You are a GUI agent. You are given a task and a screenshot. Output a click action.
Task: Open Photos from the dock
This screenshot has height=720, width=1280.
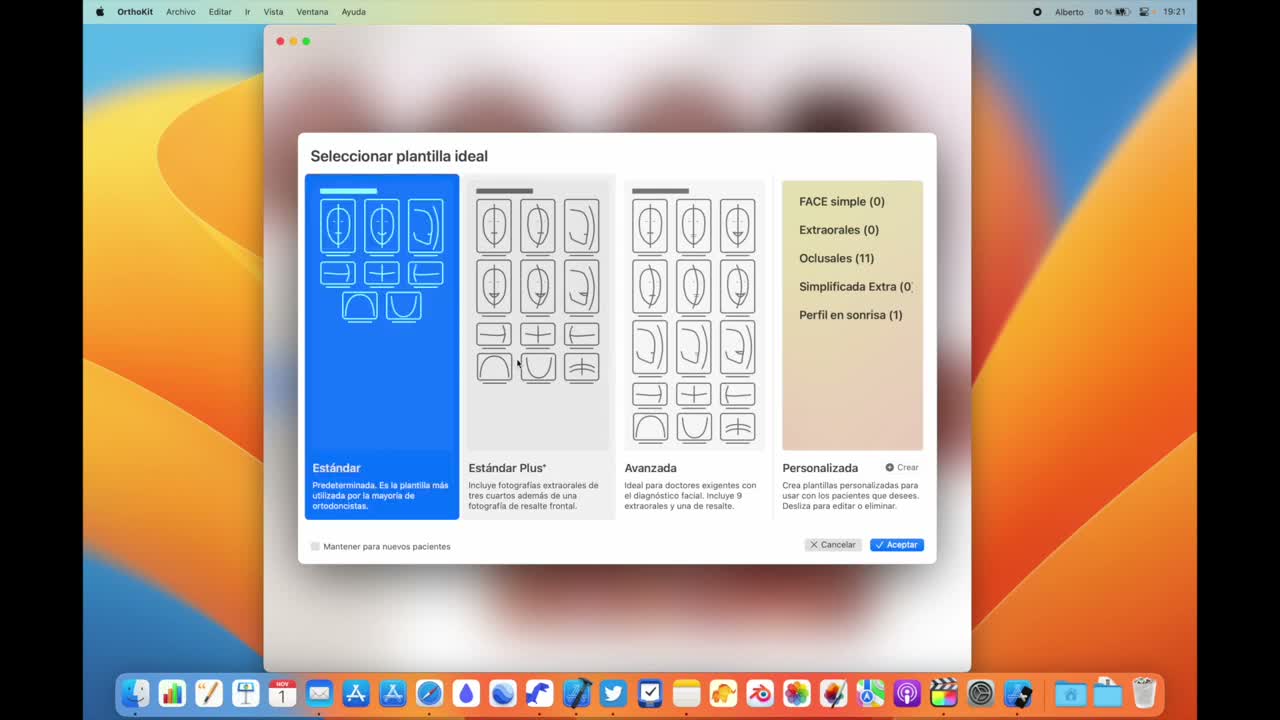point(797,693)
